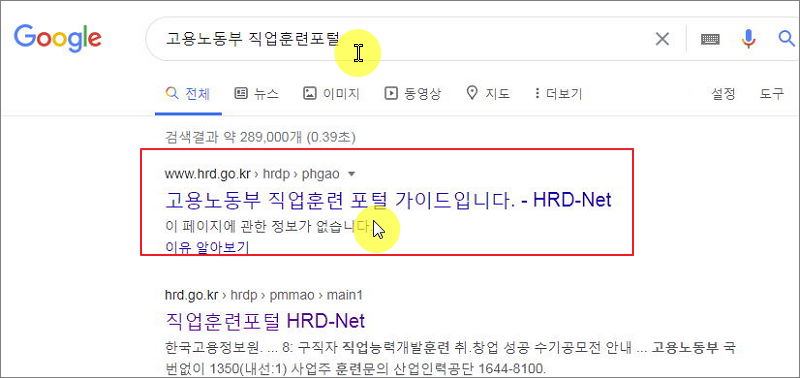
Task: Switch to the 뉴스 tab
Action: click(x=256, y=93)
